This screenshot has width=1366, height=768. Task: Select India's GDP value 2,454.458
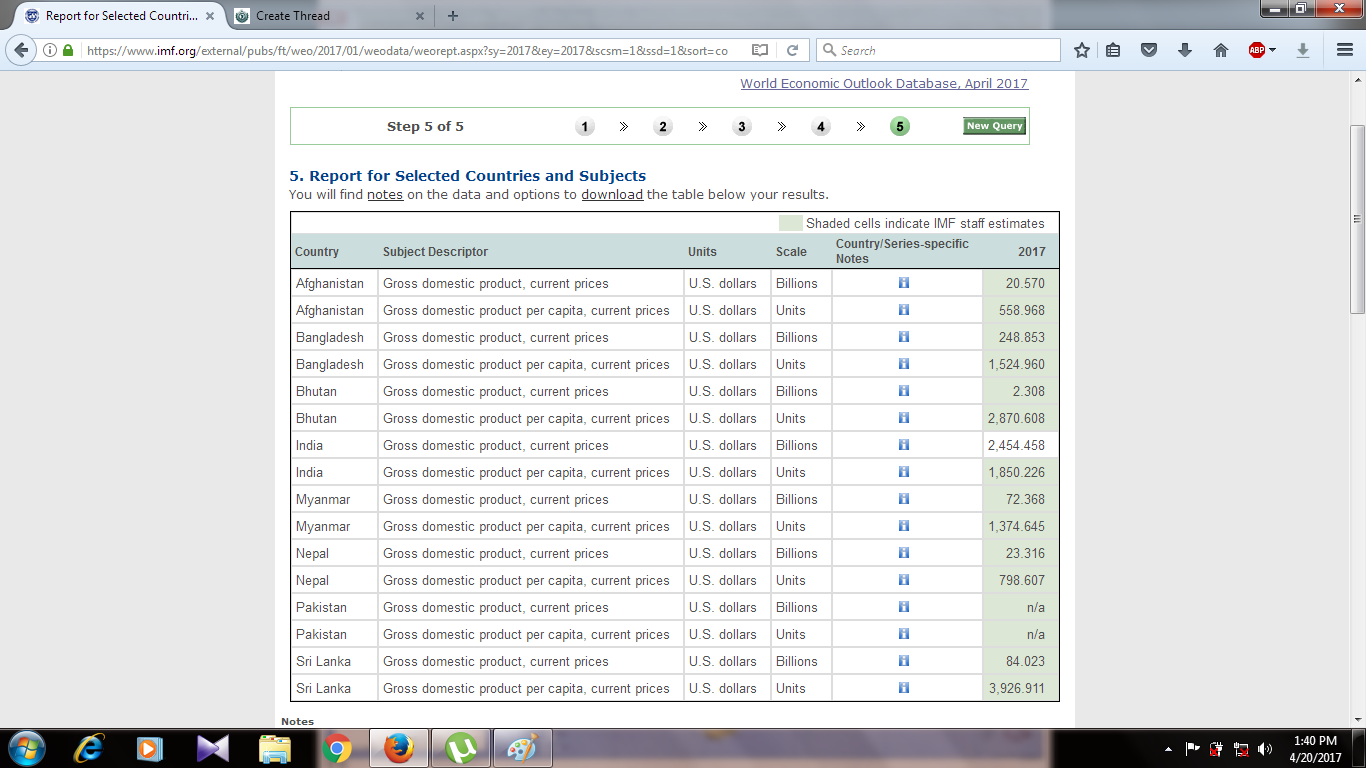[x=1016, y=445]
